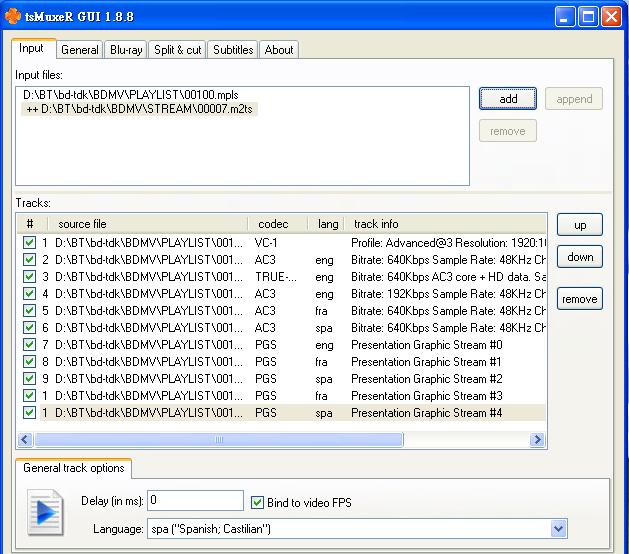Click the Delay (in ms) input field

pos(195,500)
